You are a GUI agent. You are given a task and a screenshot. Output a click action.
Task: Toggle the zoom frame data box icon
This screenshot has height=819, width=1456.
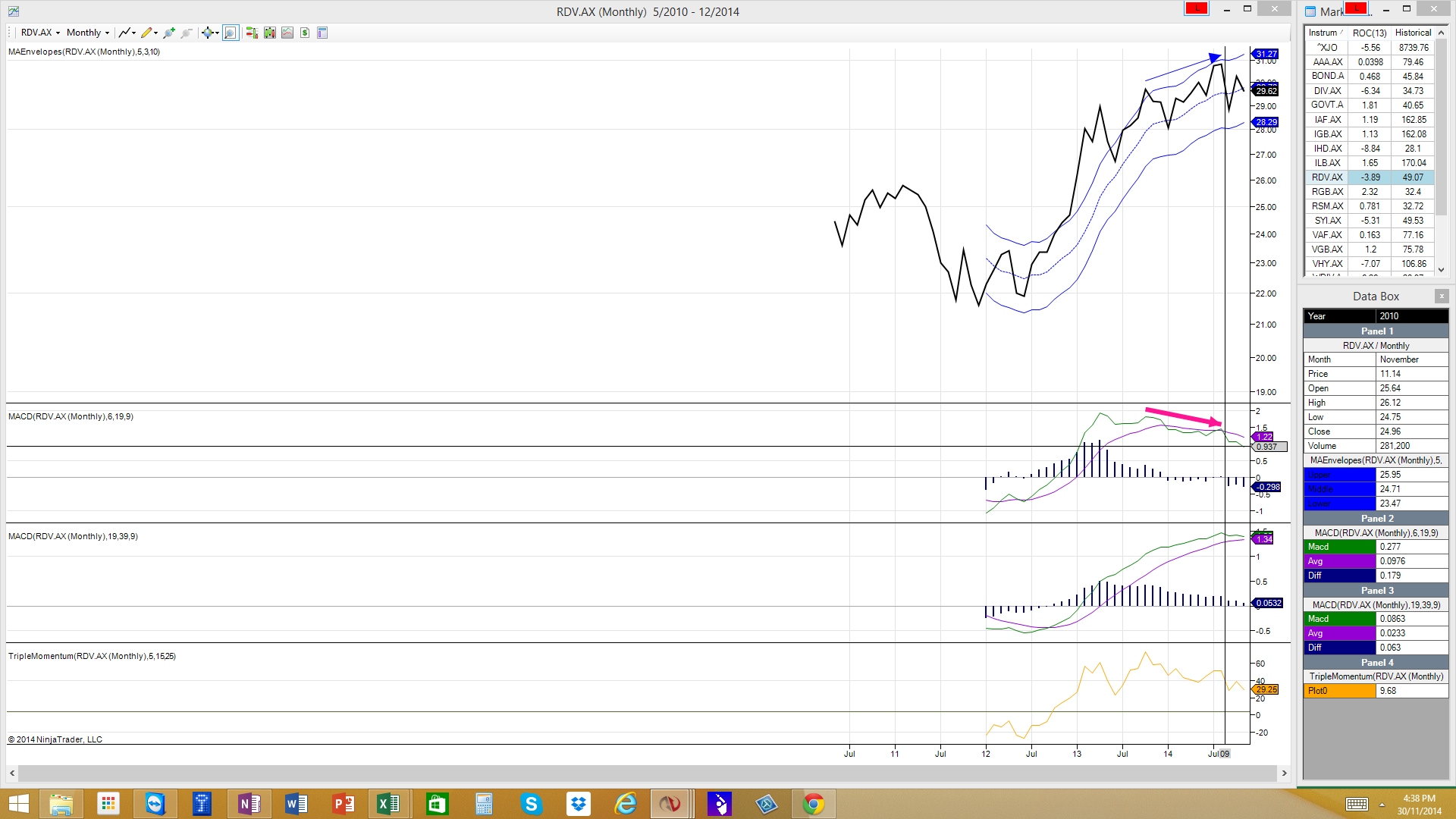231,33
